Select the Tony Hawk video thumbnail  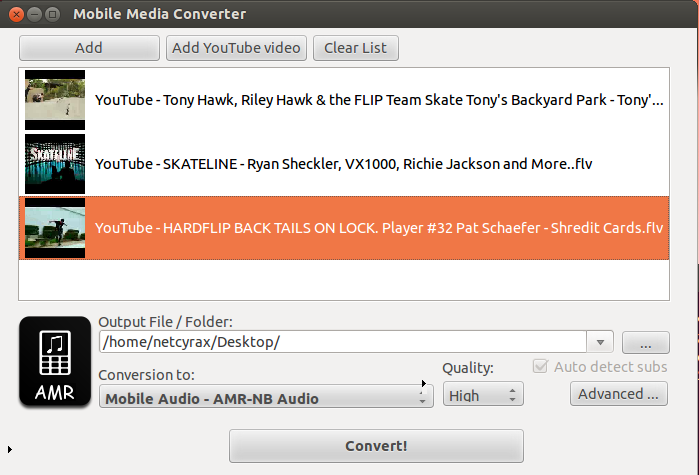tap(55, 99)
